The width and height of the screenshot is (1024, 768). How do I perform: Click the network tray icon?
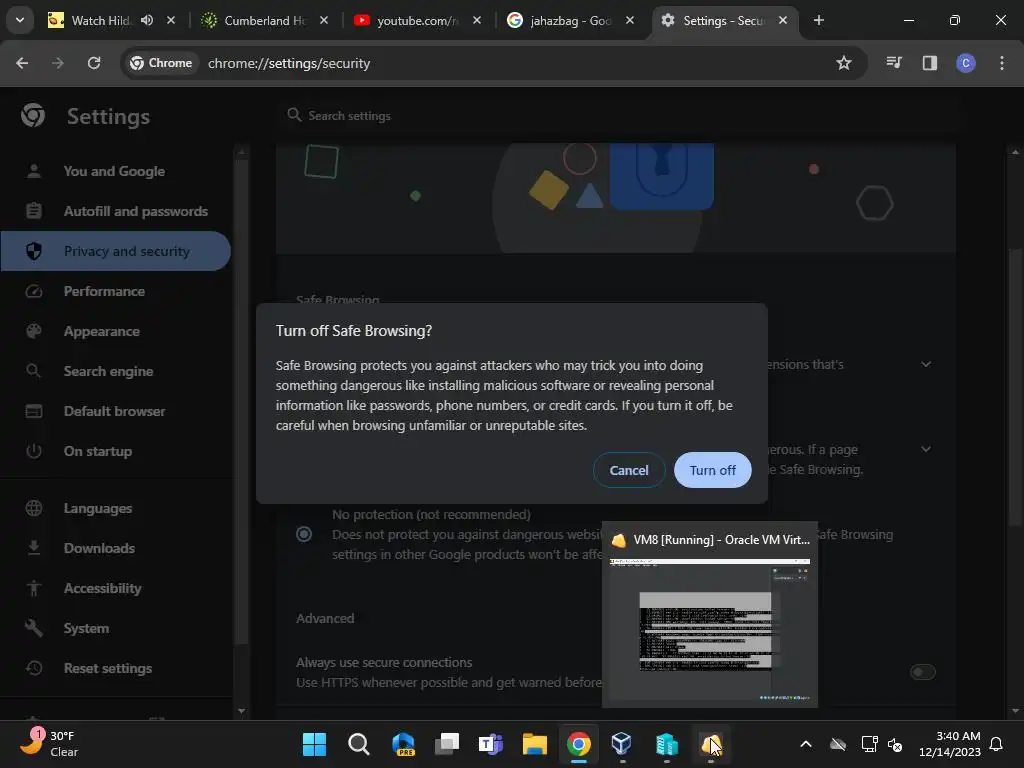[869, 744]
